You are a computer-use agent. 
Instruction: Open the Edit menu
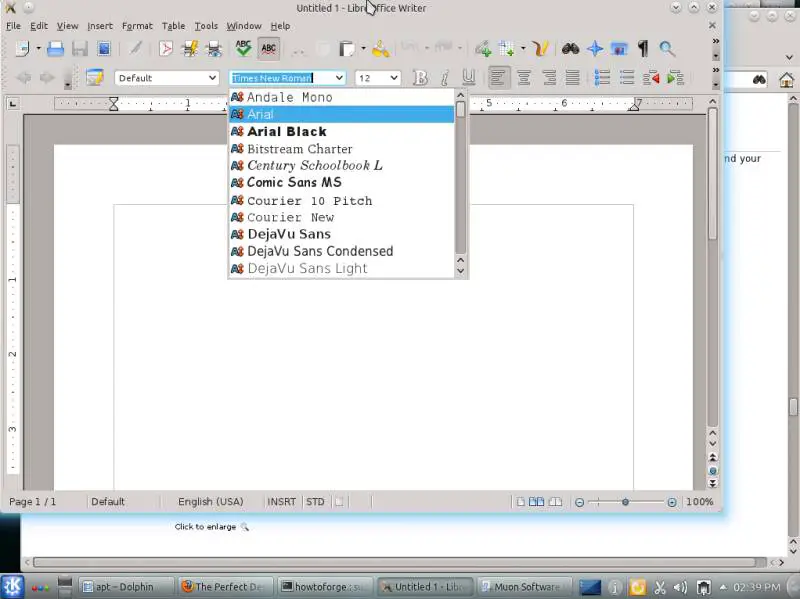(39, 26)
